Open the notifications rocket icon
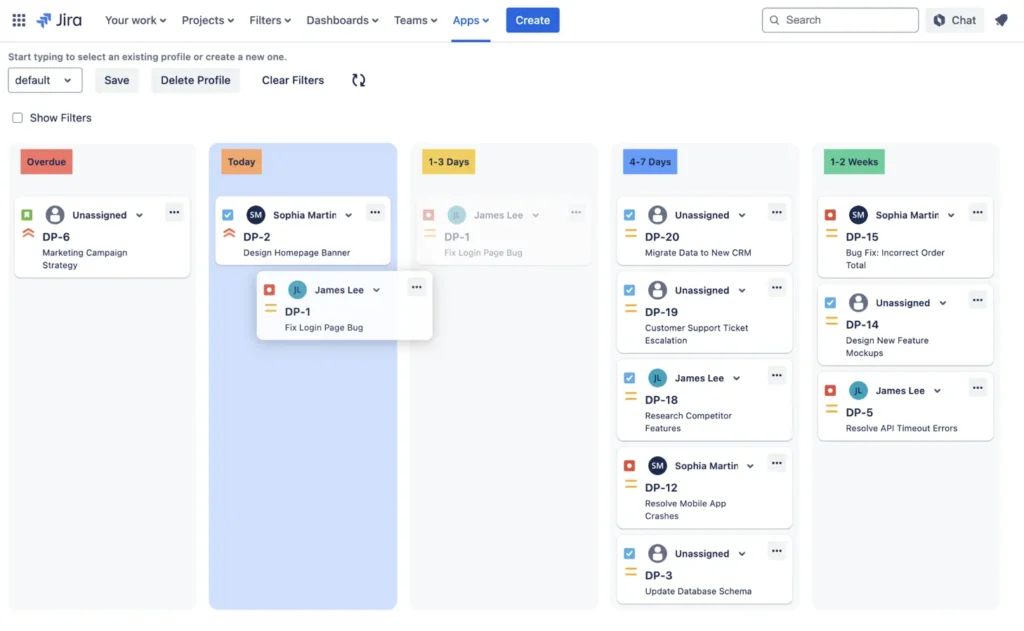1024x631 pixels. pos(1001,20)
